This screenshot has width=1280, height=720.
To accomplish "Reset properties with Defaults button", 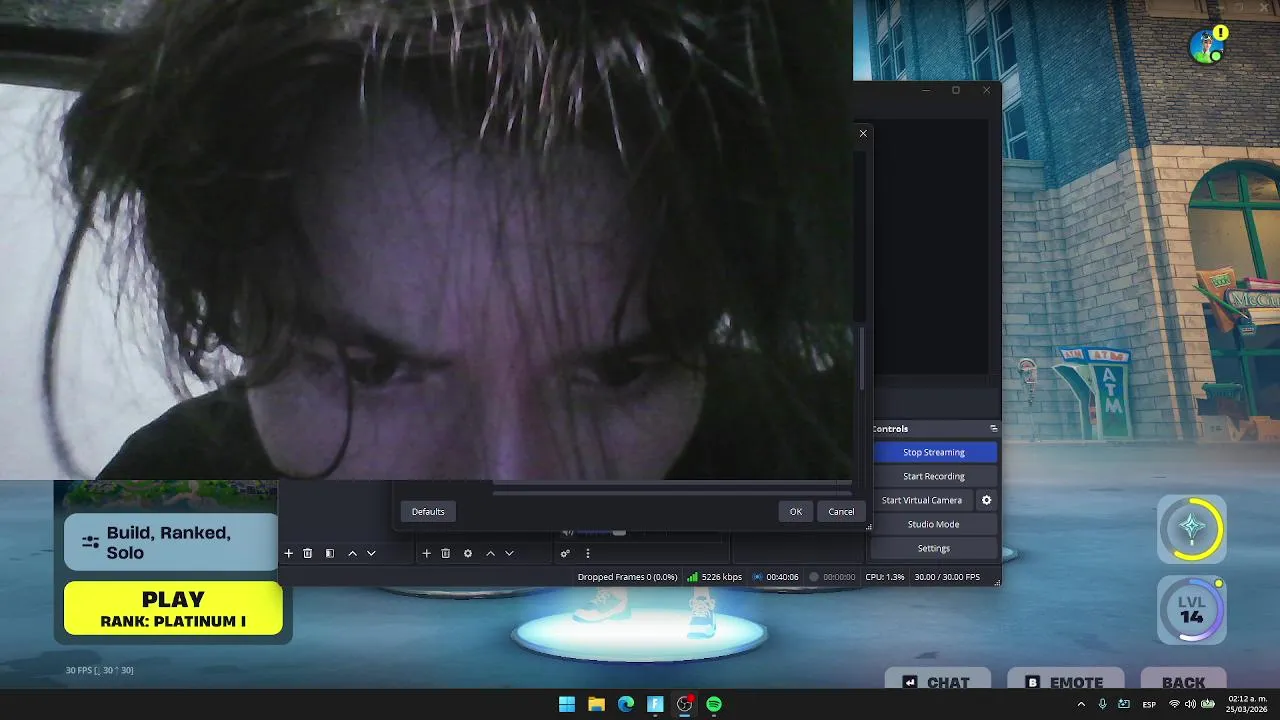I will pyautogui.click(x=428, y=512).
